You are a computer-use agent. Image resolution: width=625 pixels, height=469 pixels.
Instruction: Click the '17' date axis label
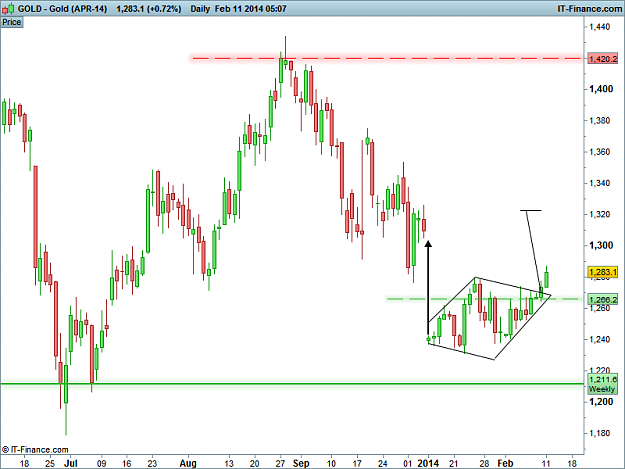(357, 463)
